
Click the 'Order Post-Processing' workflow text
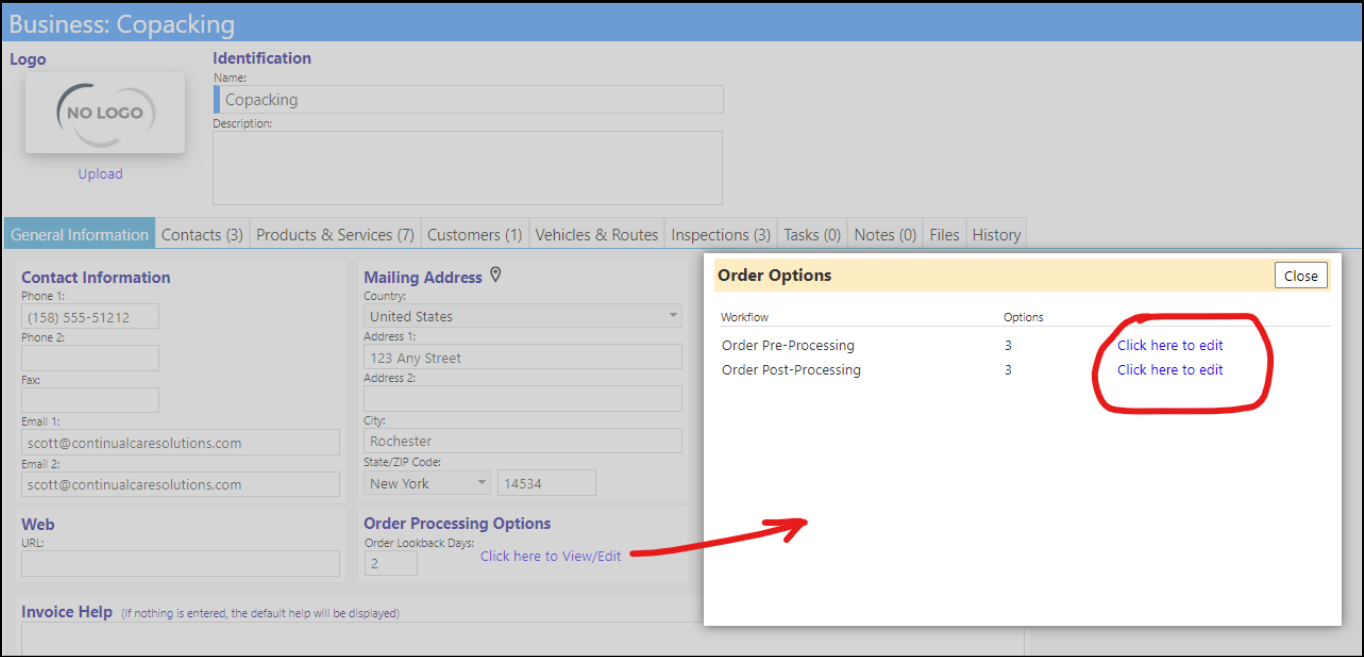[791, 370]
